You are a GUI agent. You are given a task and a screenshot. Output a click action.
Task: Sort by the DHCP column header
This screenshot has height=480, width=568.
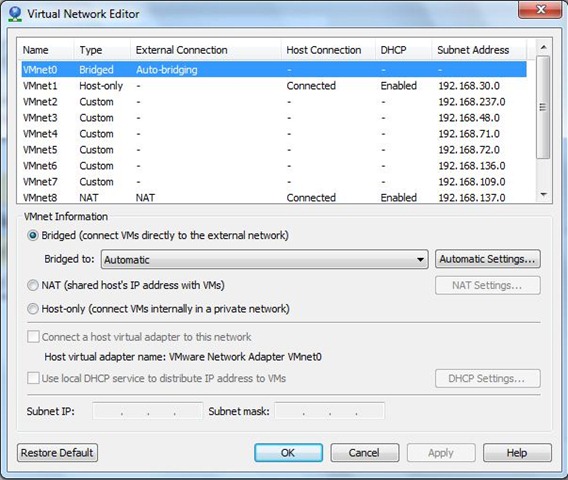pos(404,50)
